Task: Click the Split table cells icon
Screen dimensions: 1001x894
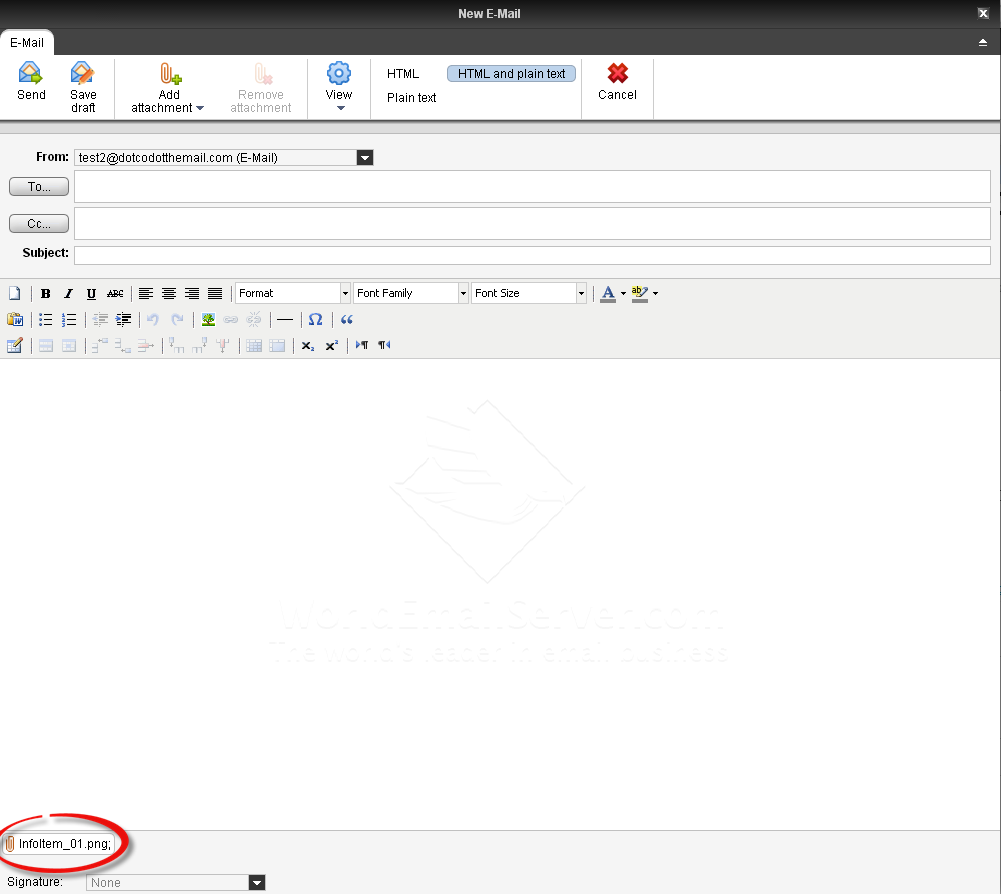Action: point(254,345)
